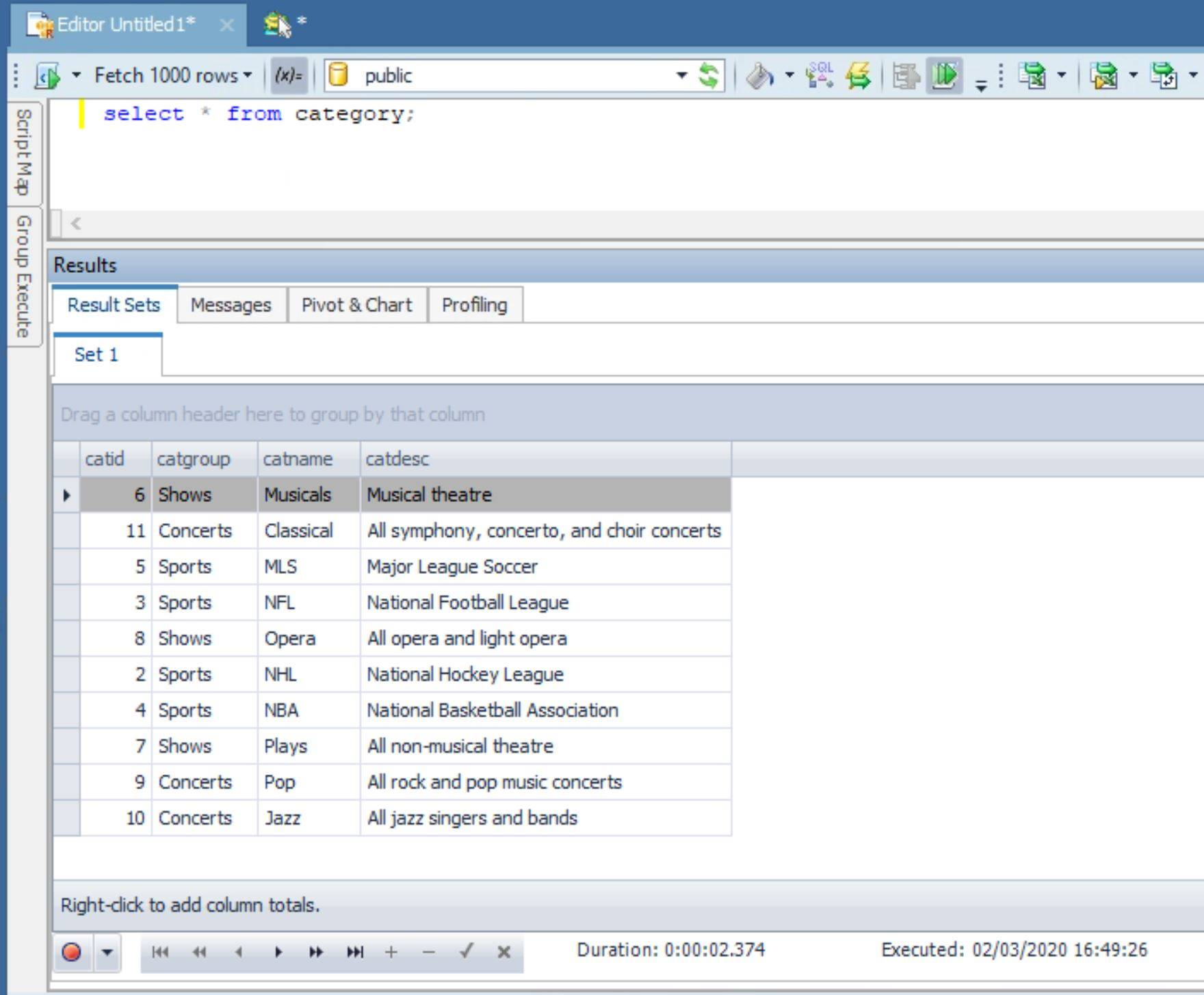Toggle the grayed execute button beside it
The width and height of the screenshot is (1204, 995).
(905, 76)
